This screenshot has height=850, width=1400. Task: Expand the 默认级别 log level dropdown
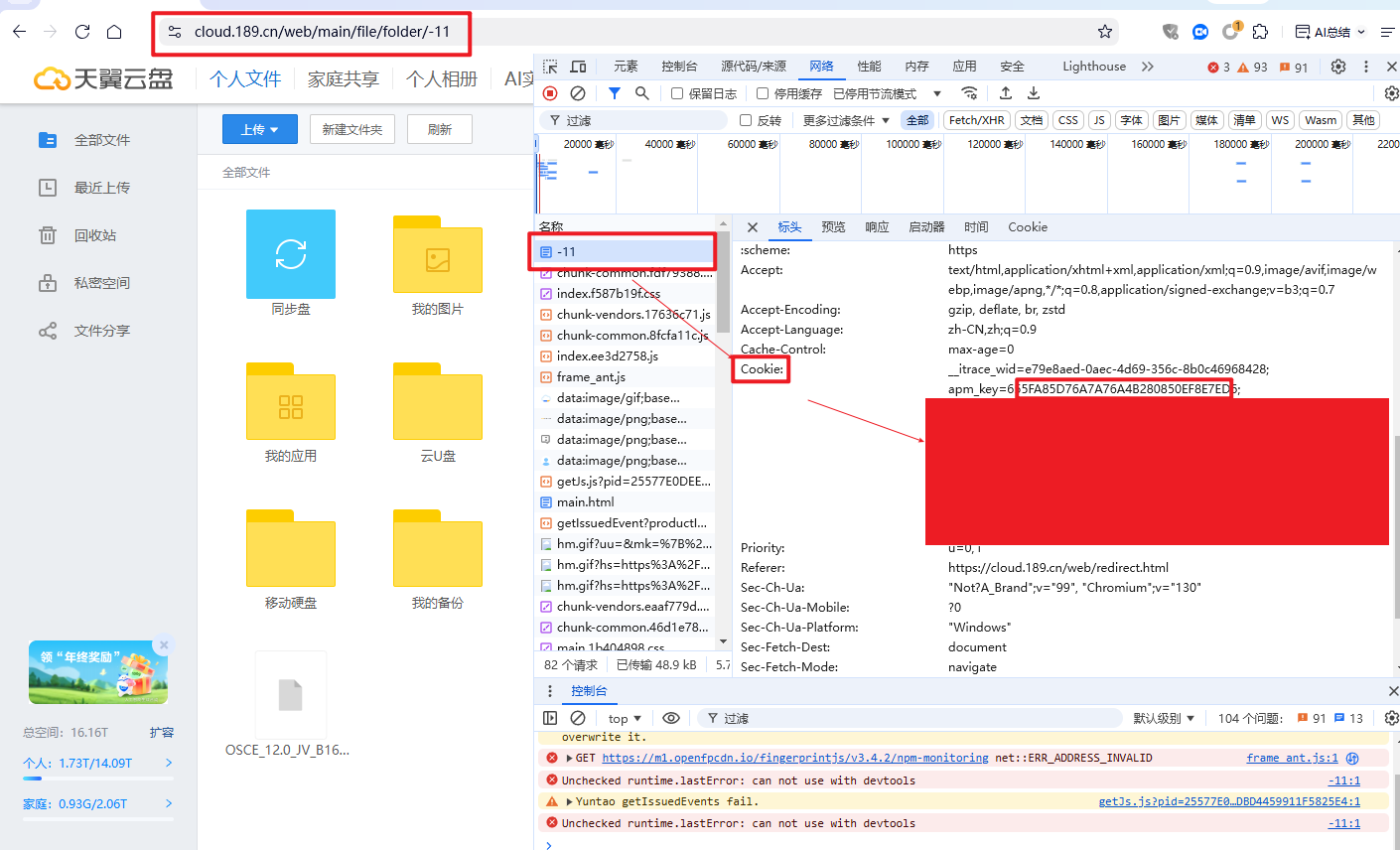(x=1164, y=718)
